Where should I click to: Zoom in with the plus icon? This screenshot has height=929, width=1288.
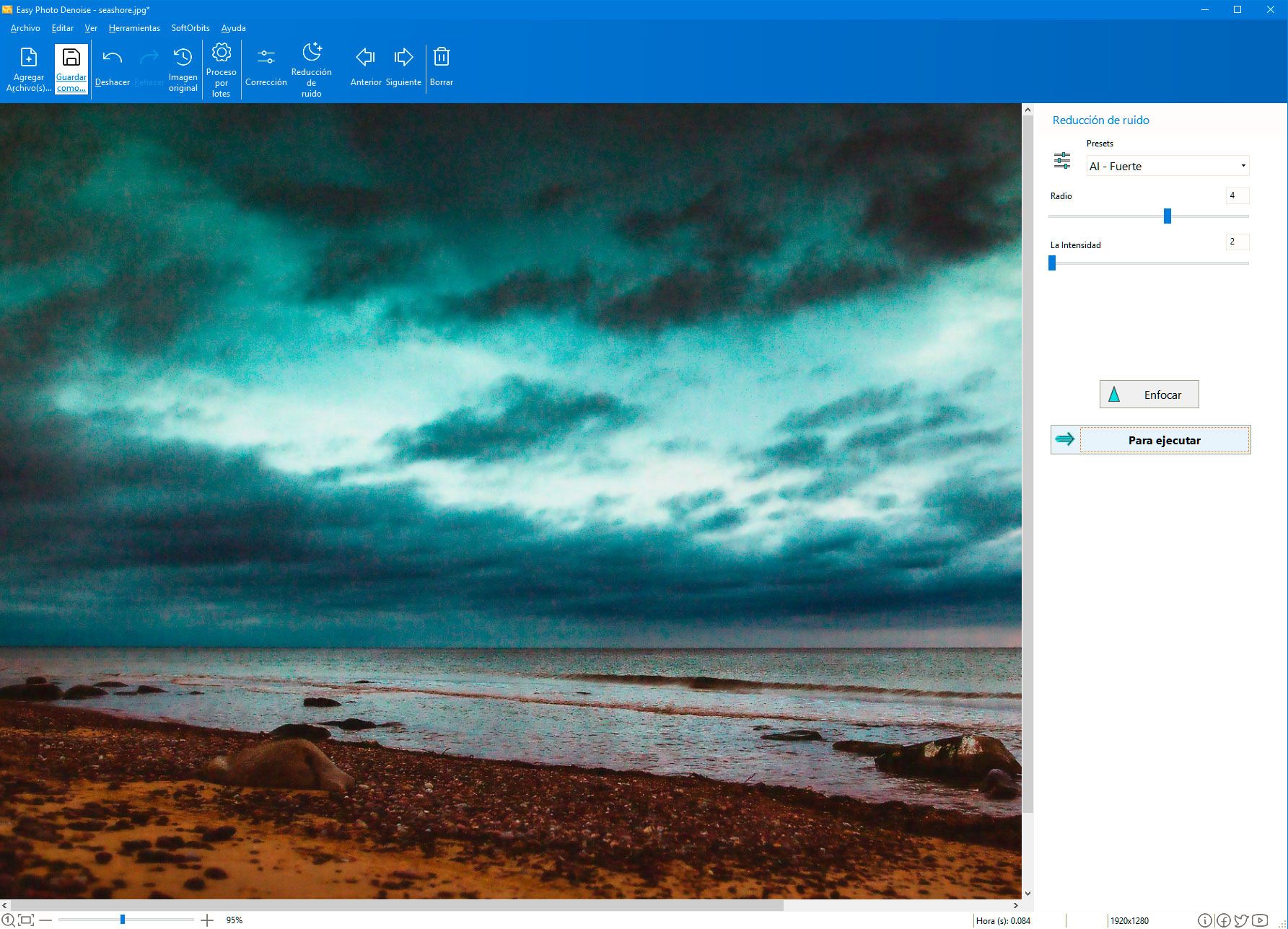(x=207, y=920)
